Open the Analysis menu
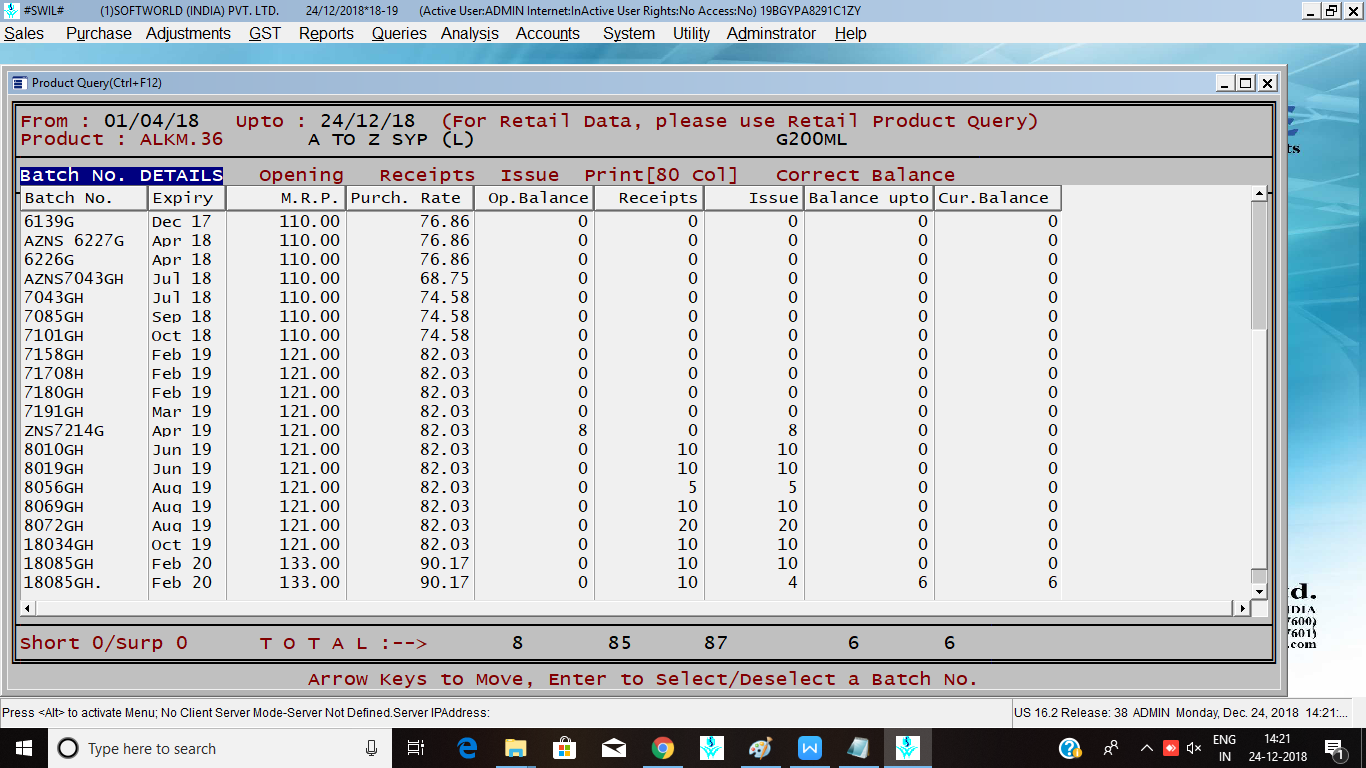 [x=470, y=33]
